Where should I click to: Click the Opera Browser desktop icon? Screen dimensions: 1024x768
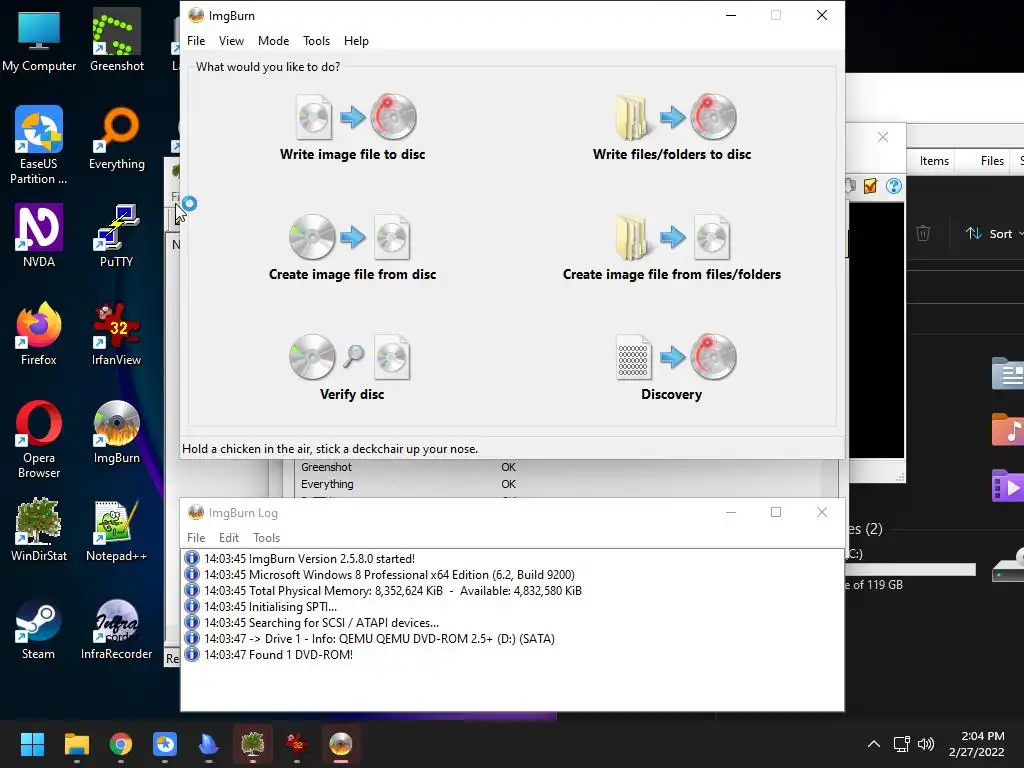pos(39,439)
